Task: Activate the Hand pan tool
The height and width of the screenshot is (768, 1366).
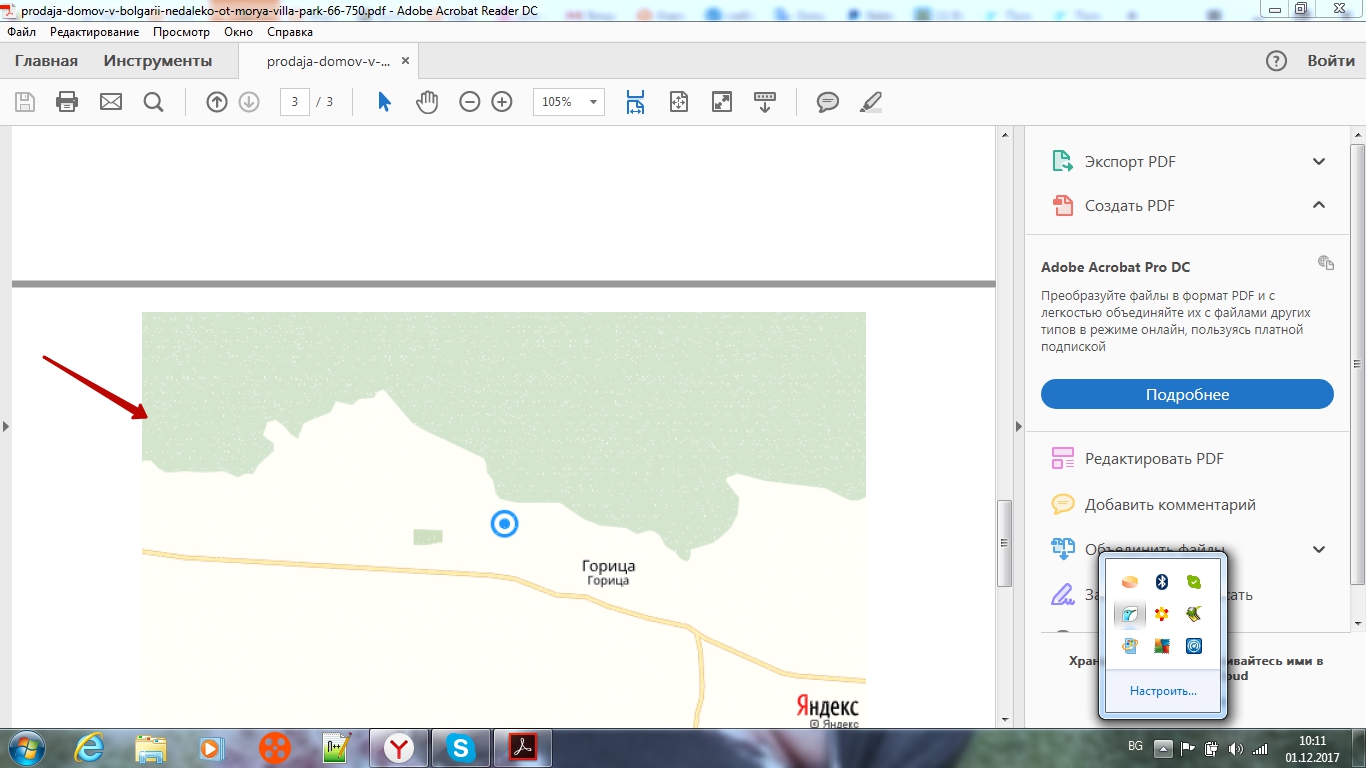Action: click(x=427, y=101)
